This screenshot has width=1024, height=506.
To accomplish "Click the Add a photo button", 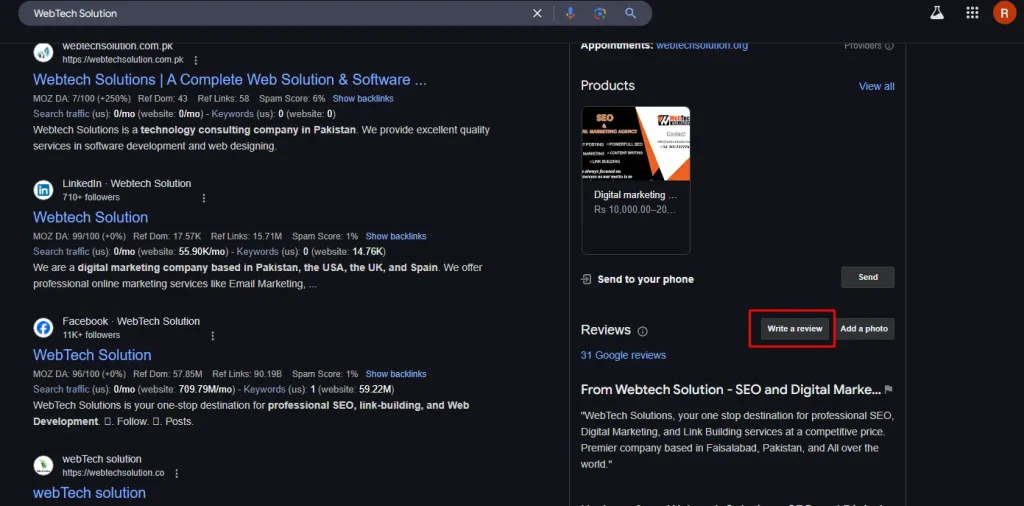I will pos(864,328).
